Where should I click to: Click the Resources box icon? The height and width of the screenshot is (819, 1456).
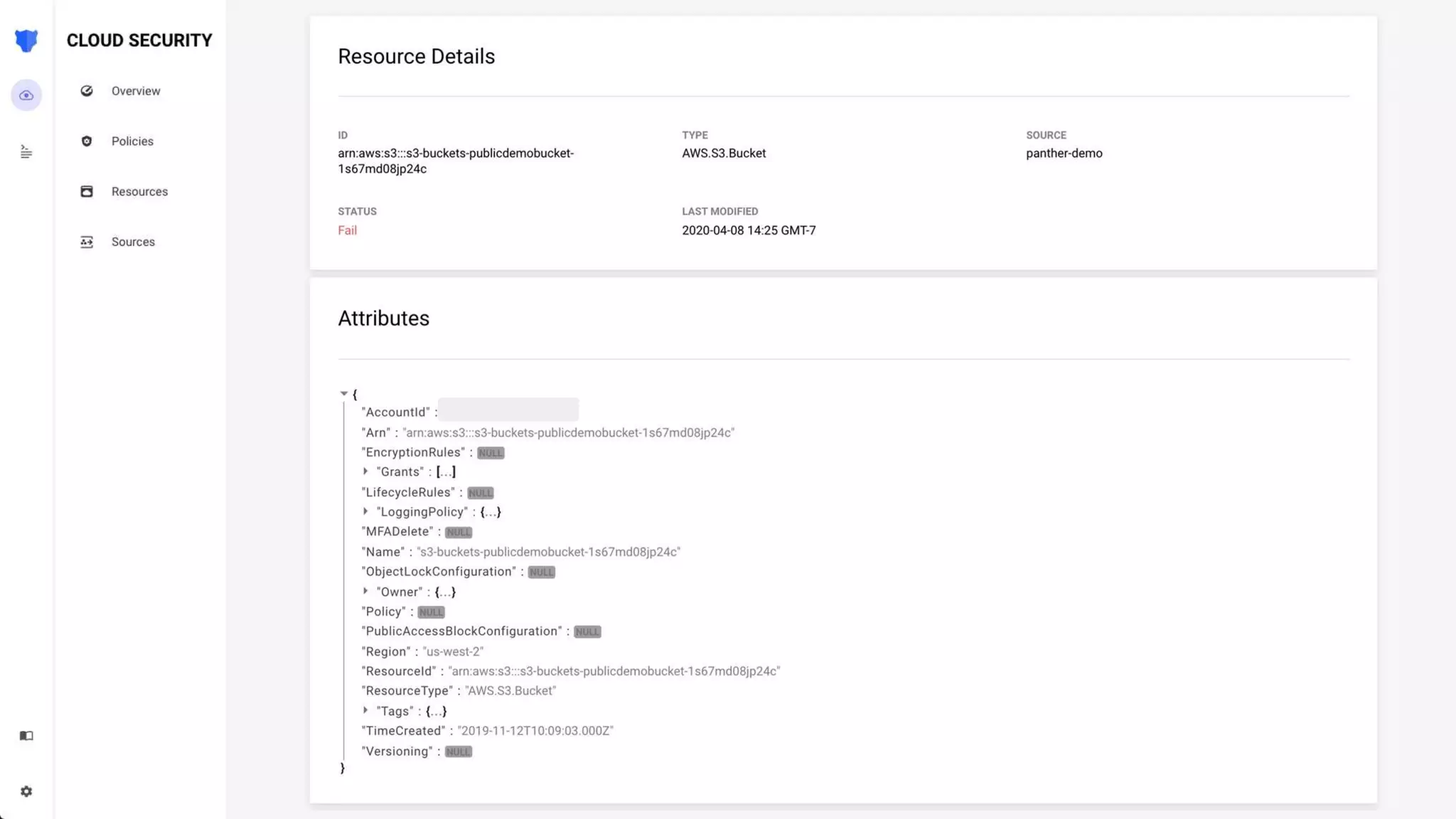pos(87,191)
